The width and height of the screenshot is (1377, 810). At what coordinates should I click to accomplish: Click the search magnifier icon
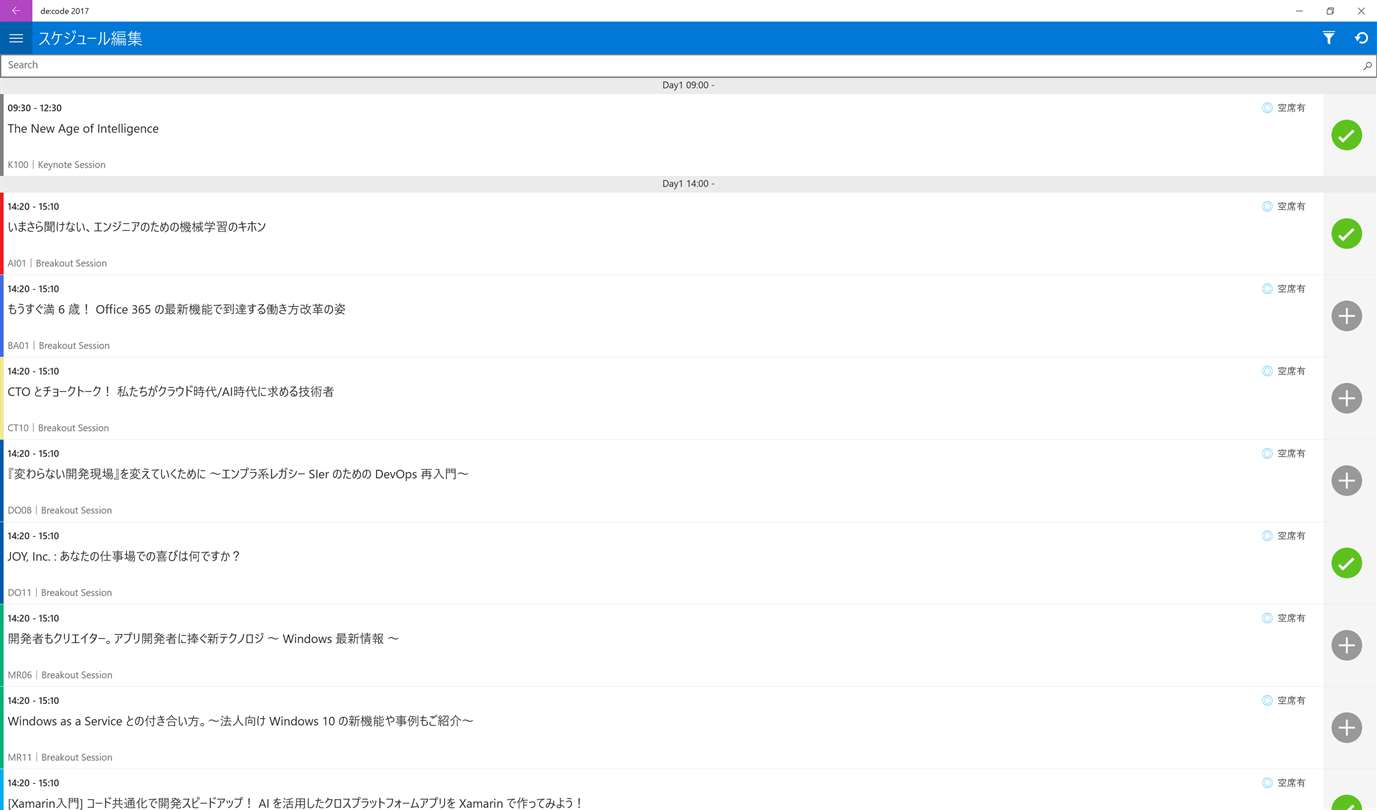[1367, 65]
